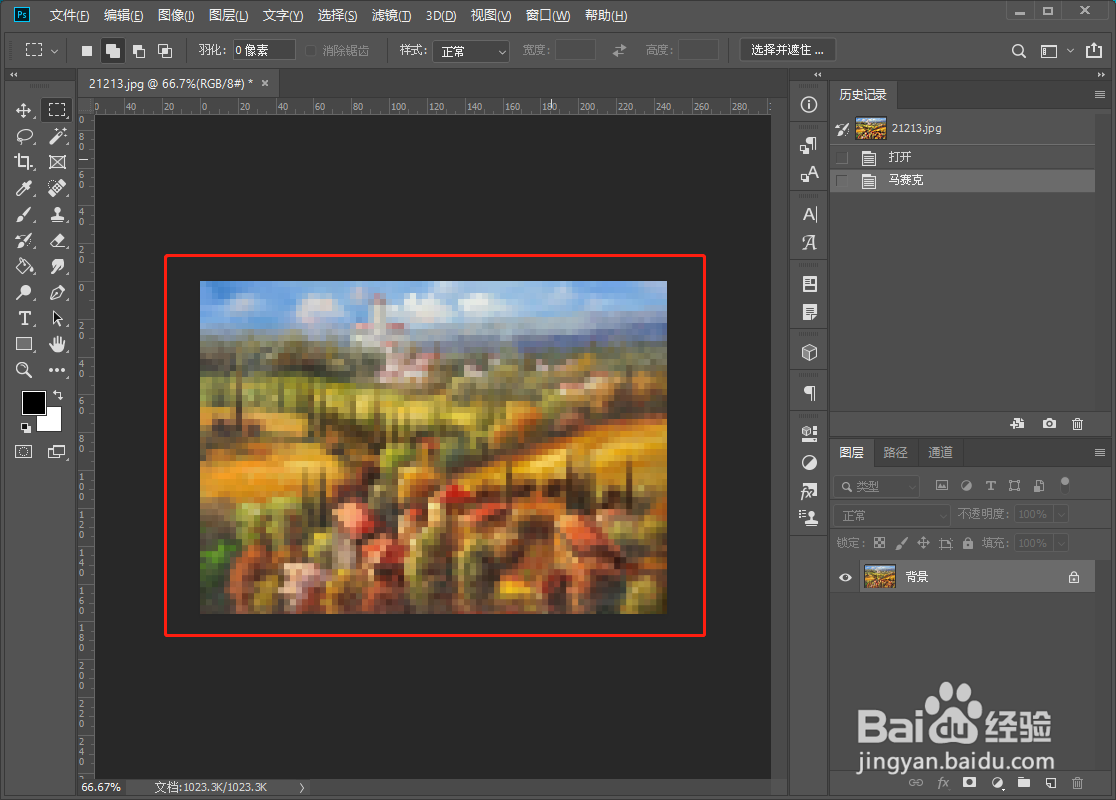Delete current history state trash icon
The image size is (1116, 800).
point(1078,423)
